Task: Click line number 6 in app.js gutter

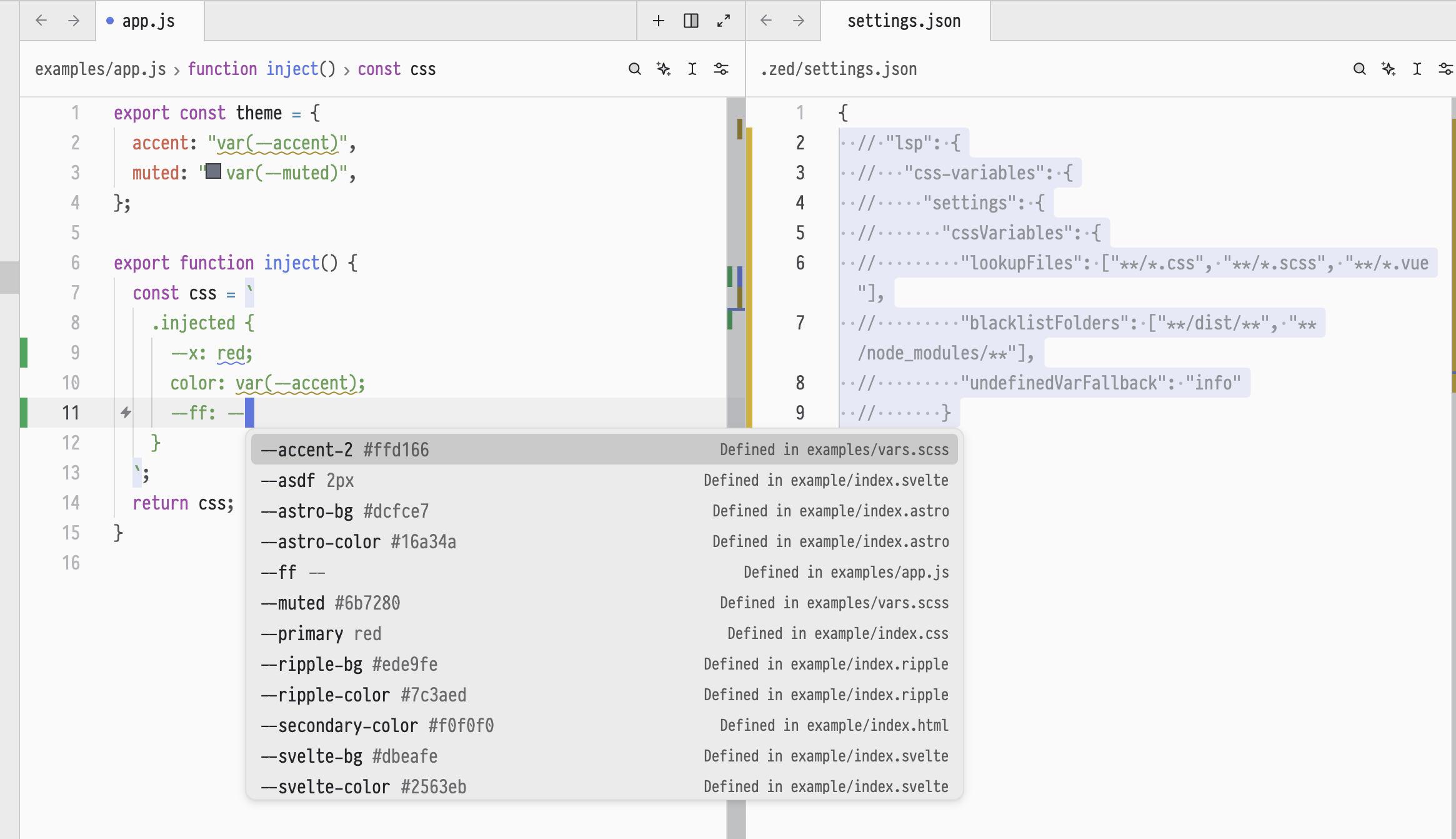Action: [x=75, y=263]
